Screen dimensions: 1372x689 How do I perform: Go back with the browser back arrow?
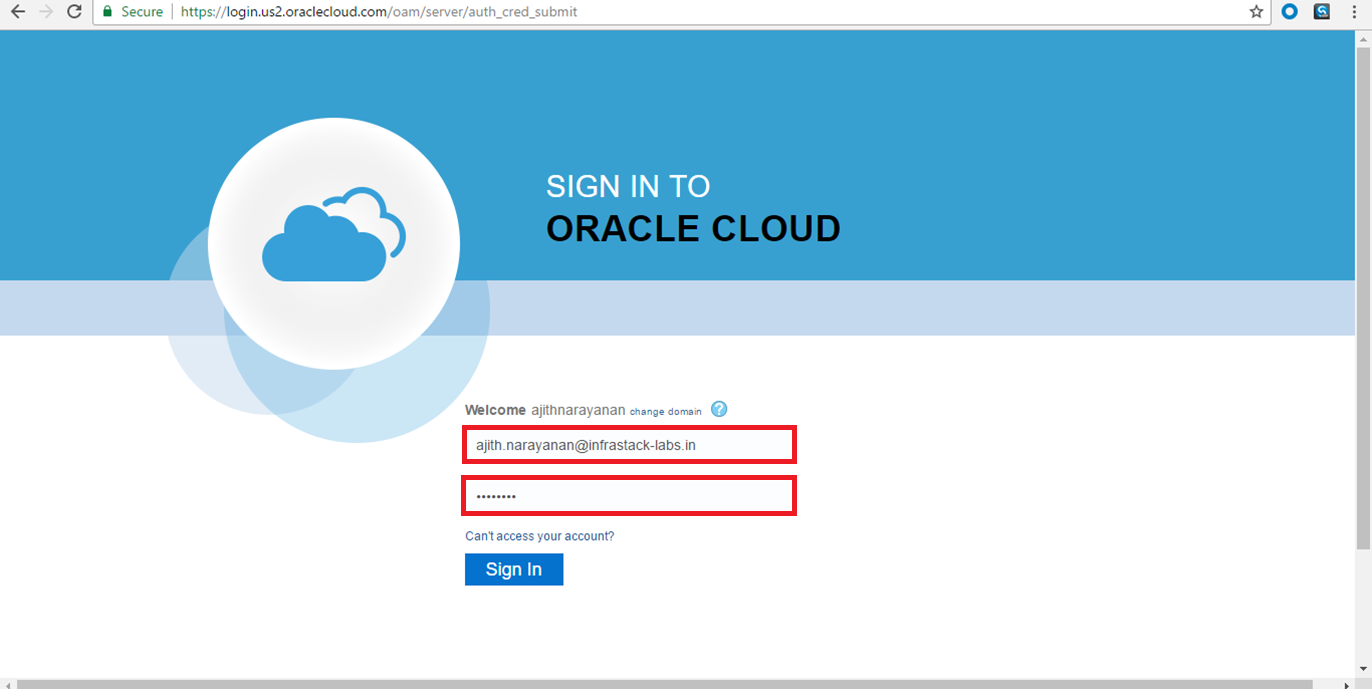[x=17, y=12]
